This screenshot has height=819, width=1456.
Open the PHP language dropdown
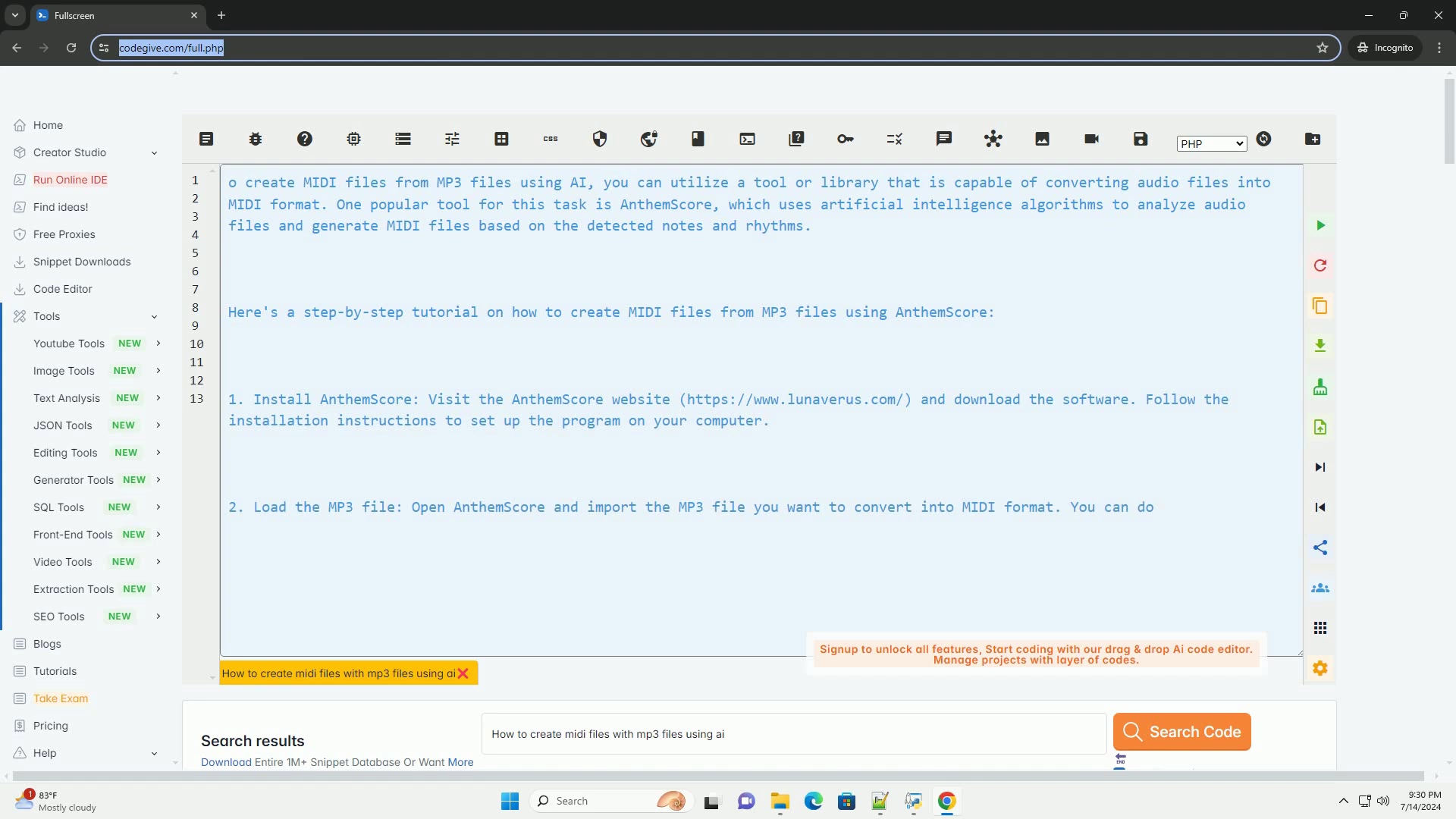1212,144
